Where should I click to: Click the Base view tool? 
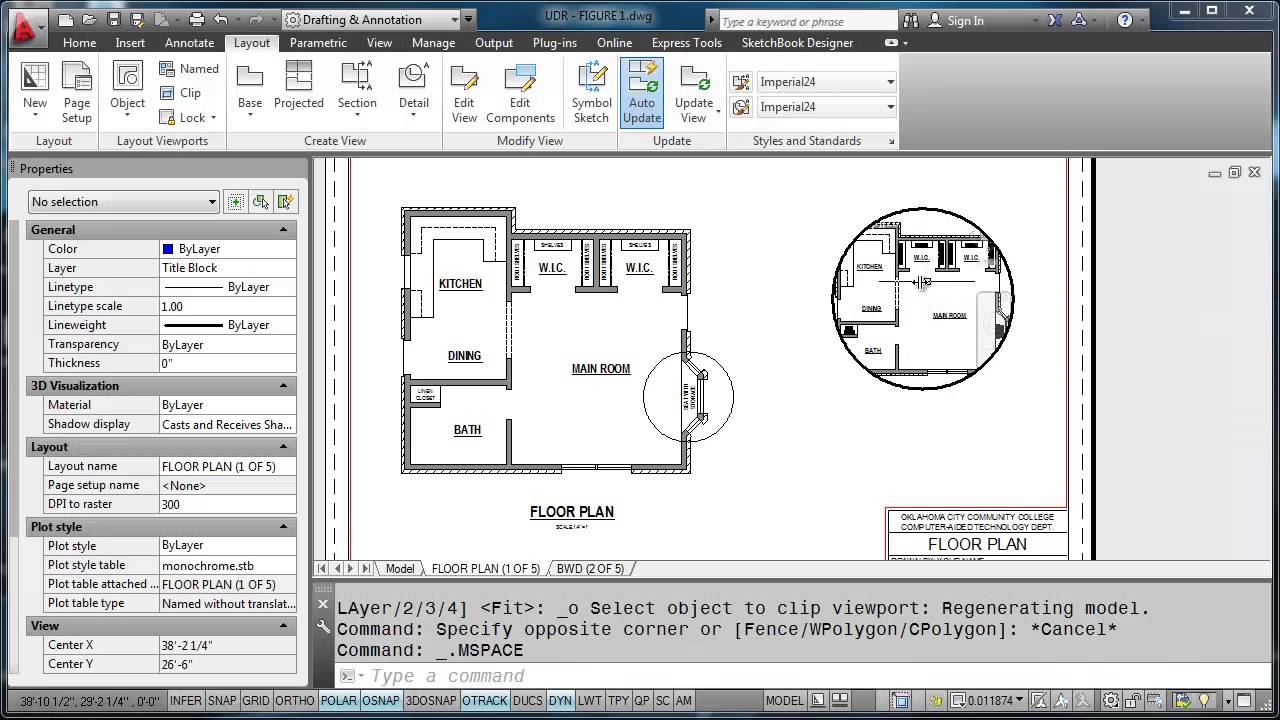pyautogui.click(x=250, y=93)
